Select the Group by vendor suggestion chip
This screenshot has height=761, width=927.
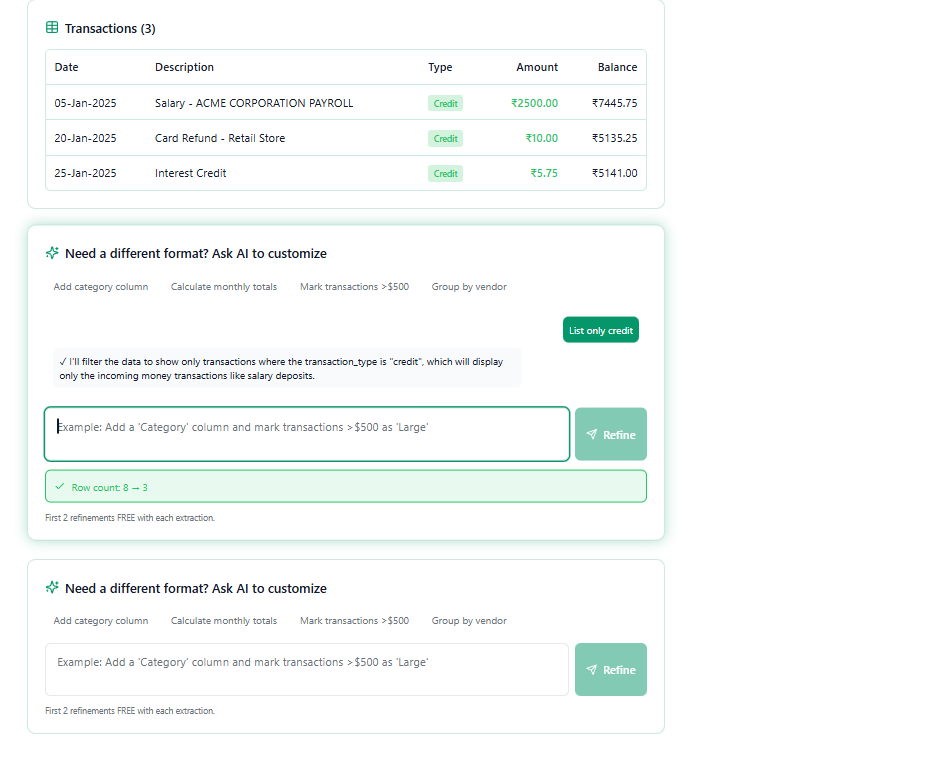468,286
